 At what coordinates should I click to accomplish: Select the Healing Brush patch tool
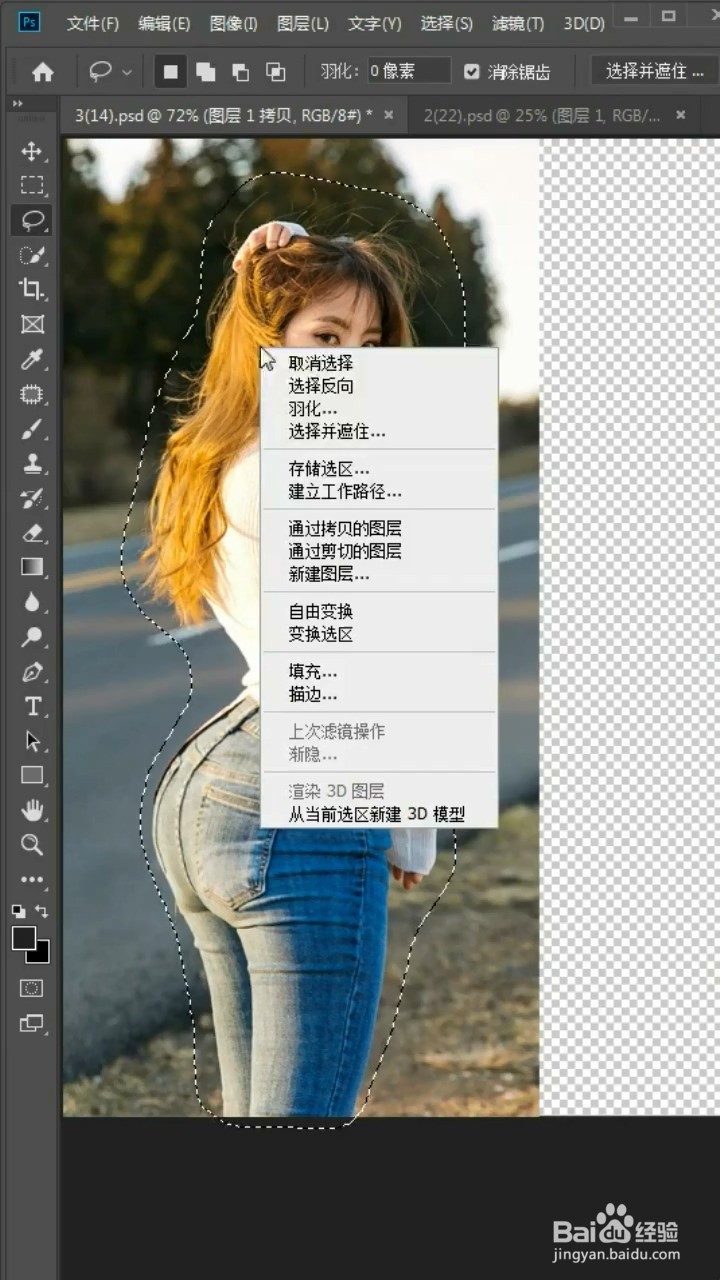pos(32,394)
